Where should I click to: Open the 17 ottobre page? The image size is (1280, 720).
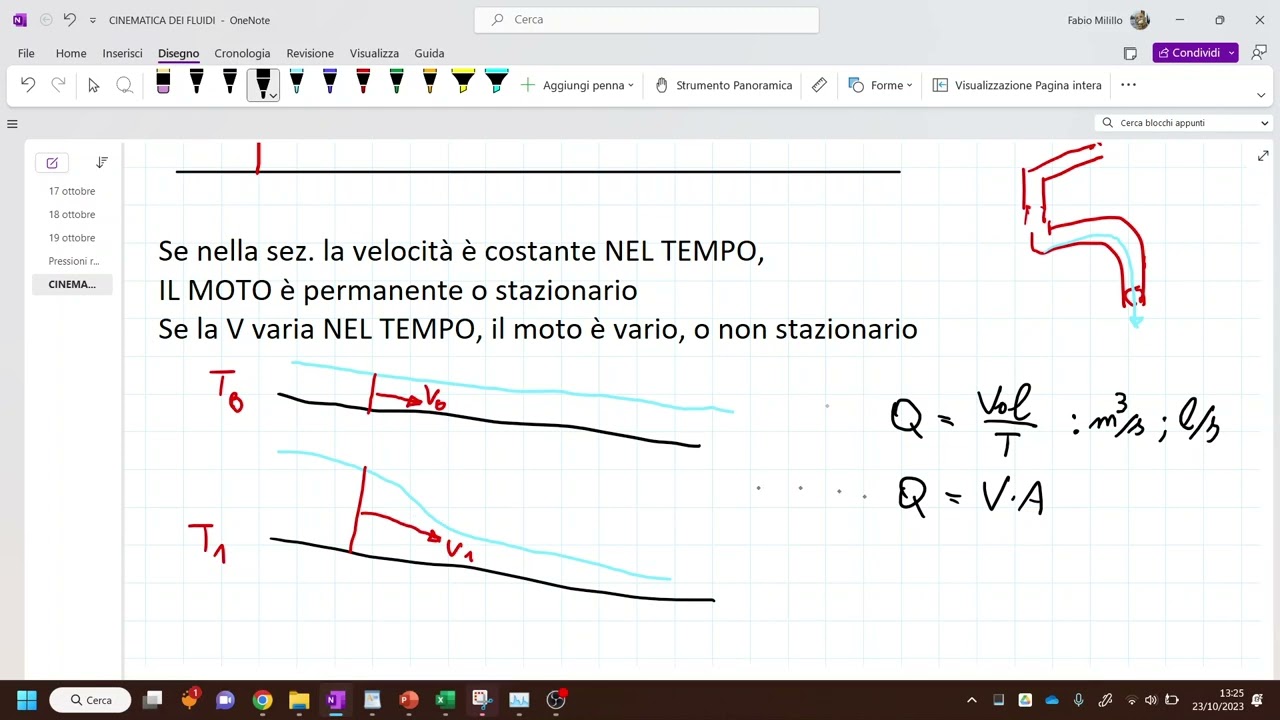[72, 191]
